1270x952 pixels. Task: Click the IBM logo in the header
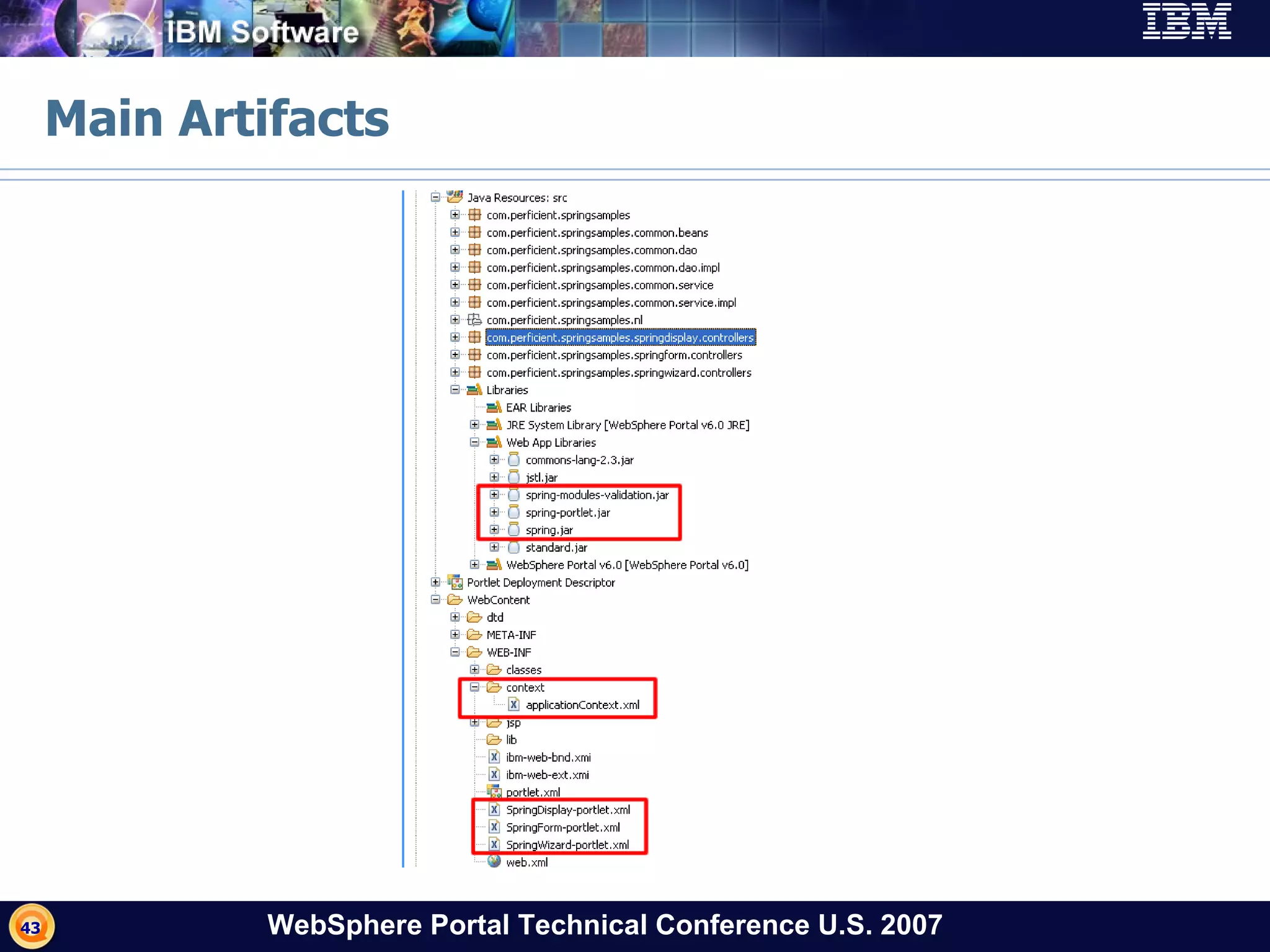(1187, 22)
